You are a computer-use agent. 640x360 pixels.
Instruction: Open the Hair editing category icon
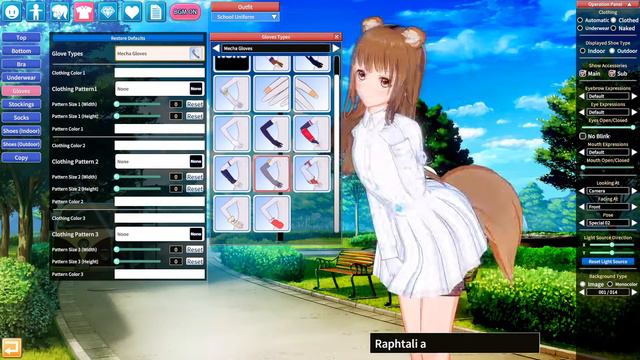click(x=60, y=12)
